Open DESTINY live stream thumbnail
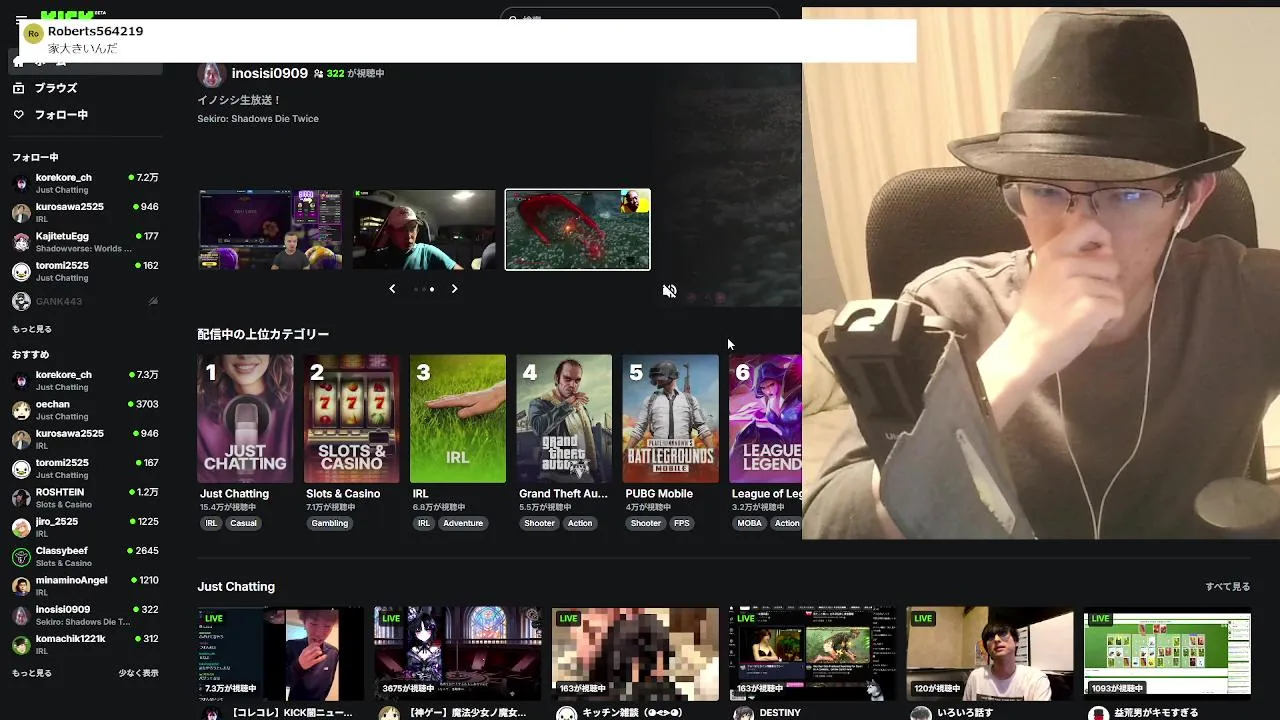Viewport: 1280px width, 720px height. point(812,653)
